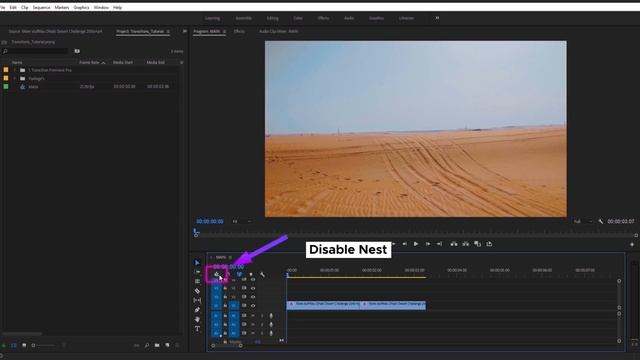Select the Selection tool arrow
This screenshot has height=360, width=640.
[x=197, y=262]
